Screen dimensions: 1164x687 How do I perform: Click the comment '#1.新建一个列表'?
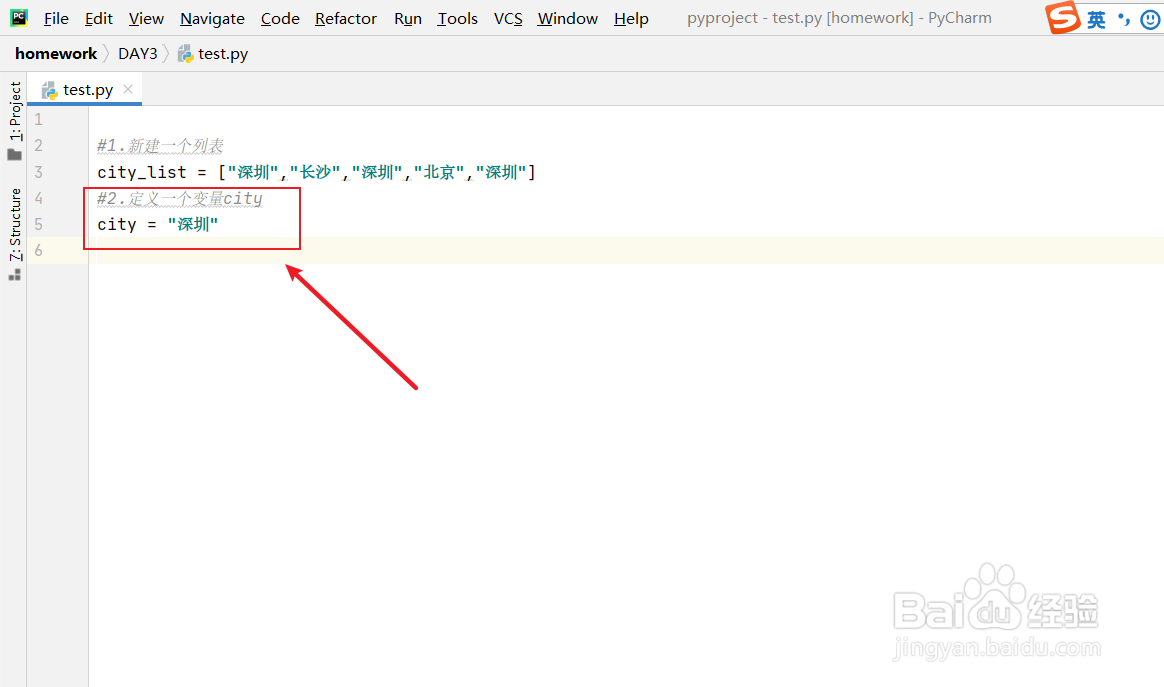tap(160, 146)
